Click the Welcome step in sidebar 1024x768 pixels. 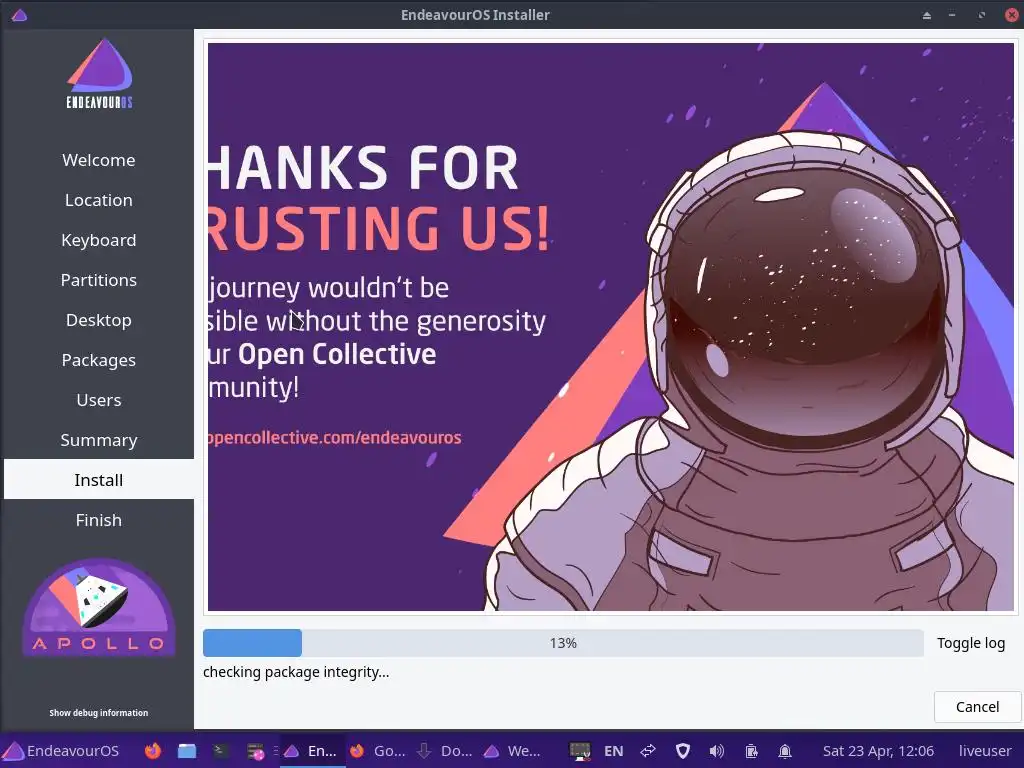[x=99, y=160]
